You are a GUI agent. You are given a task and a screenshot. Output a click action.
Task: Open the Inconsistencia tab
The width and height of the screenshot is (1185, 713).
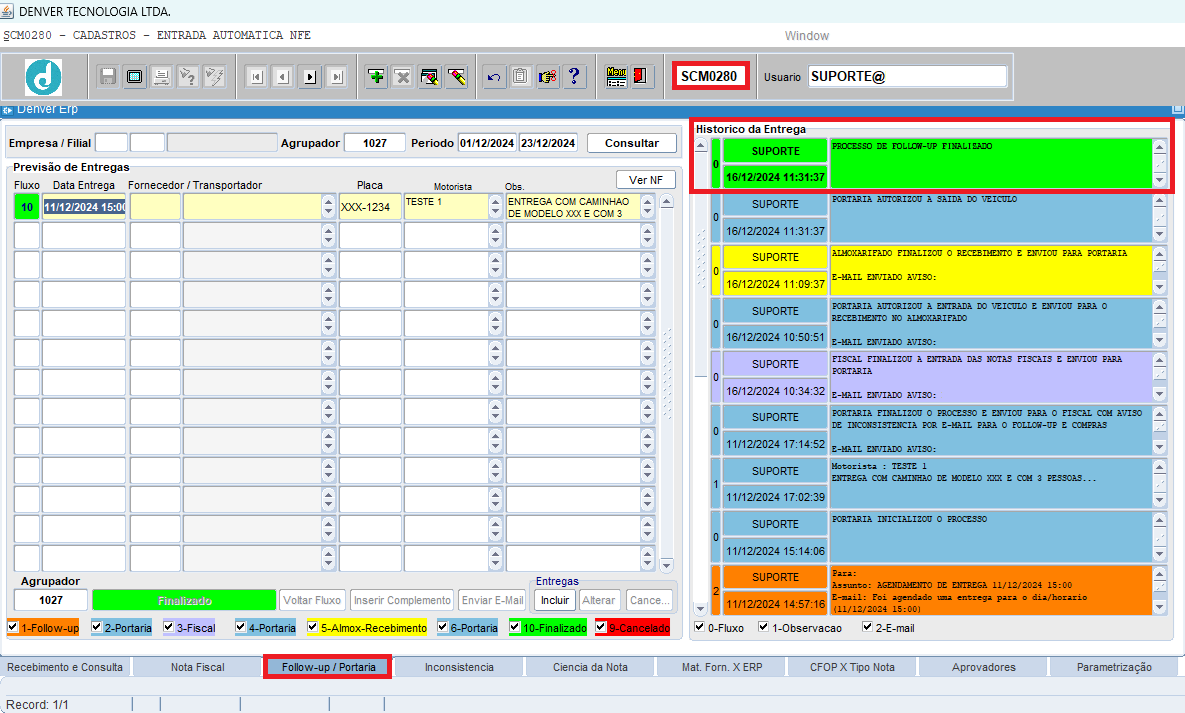coord(459,667)
